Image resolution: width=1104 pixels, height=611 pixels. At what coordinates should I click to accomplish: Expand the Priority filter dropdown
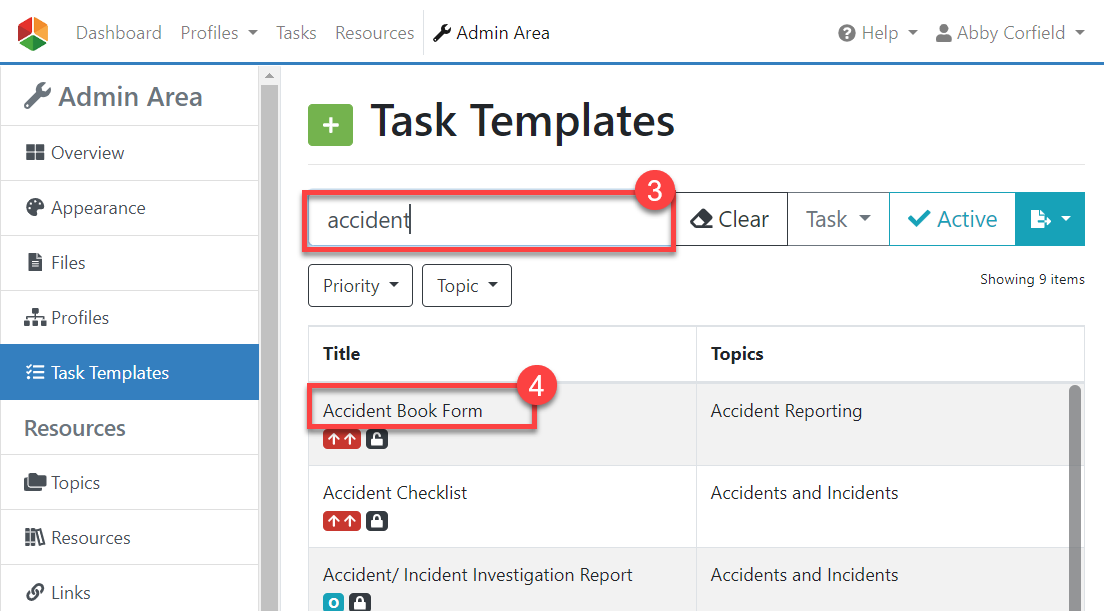361,286
